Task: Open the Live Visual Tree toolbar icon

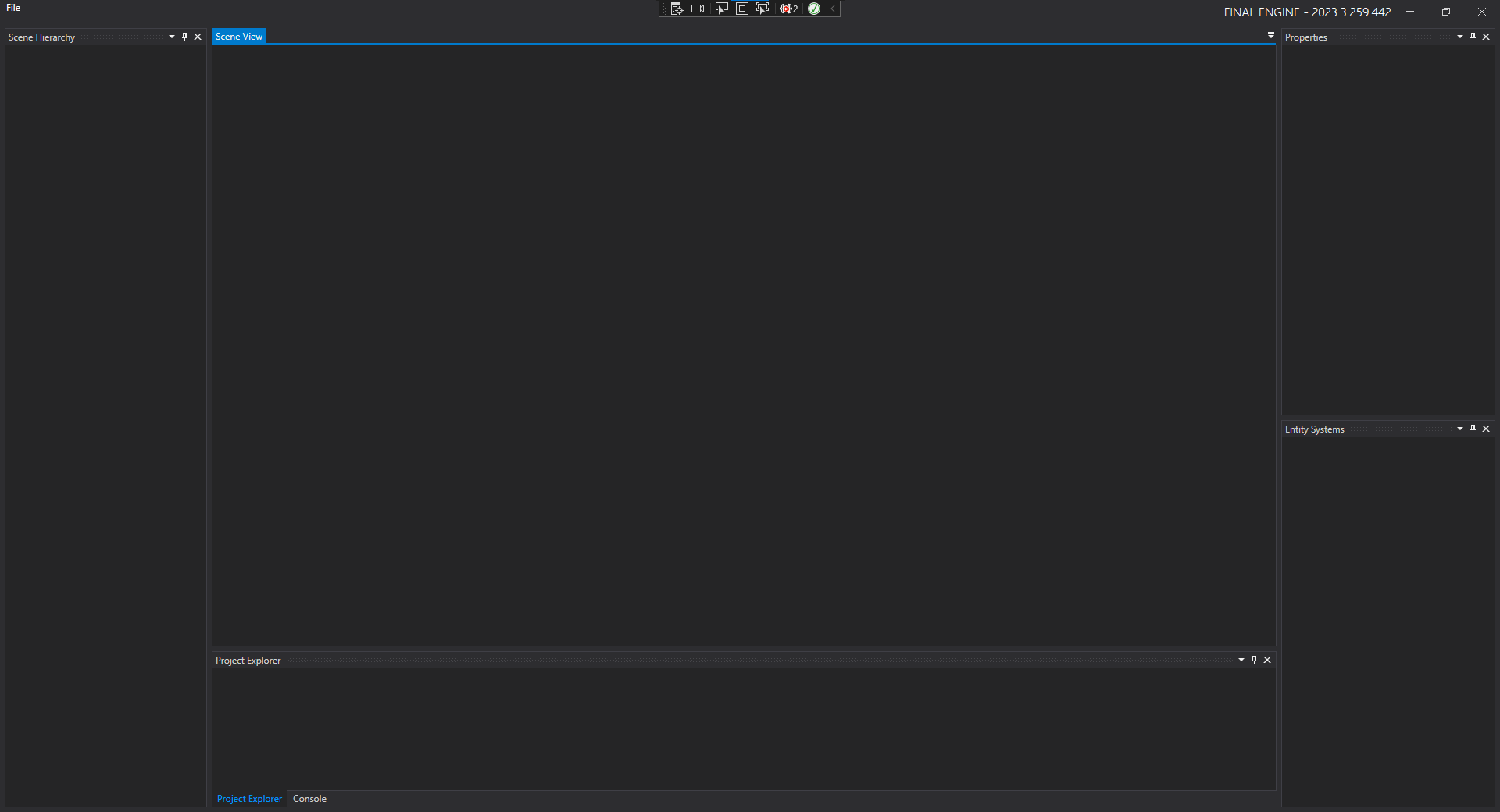Action: click(x=677, y=9)
